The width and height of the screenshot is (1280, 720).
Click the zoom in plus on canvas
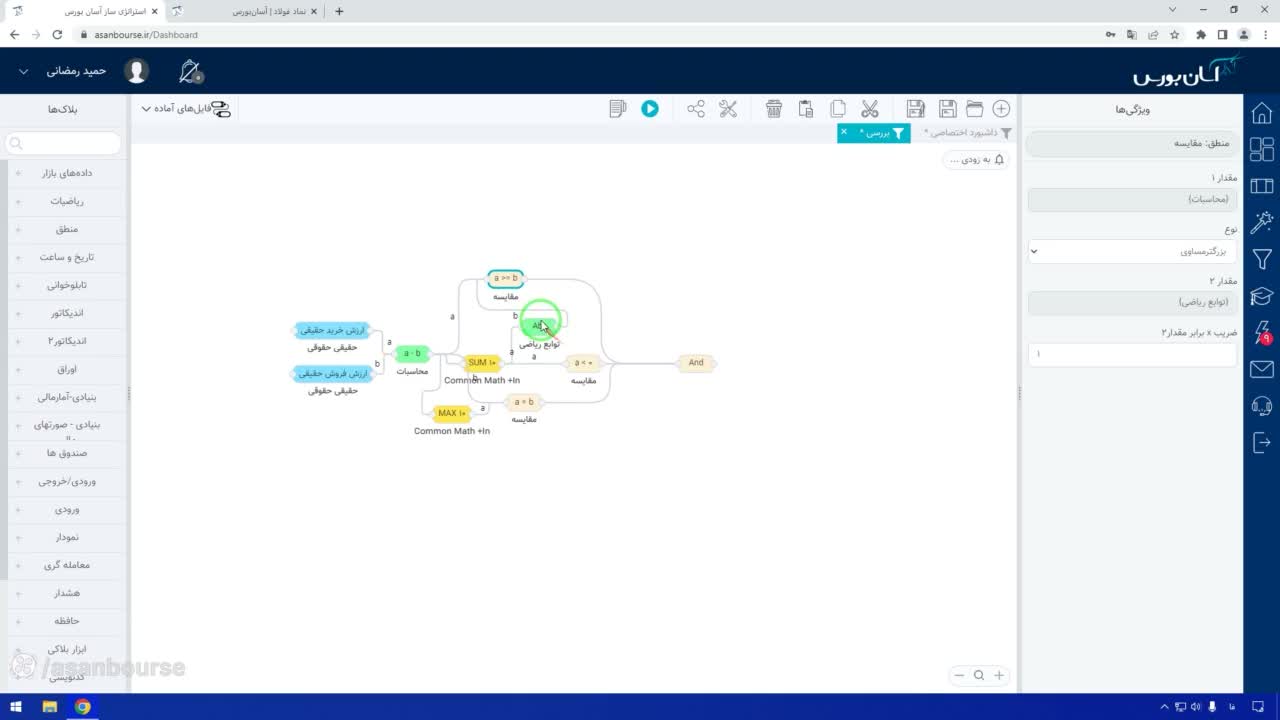point(998,675)
